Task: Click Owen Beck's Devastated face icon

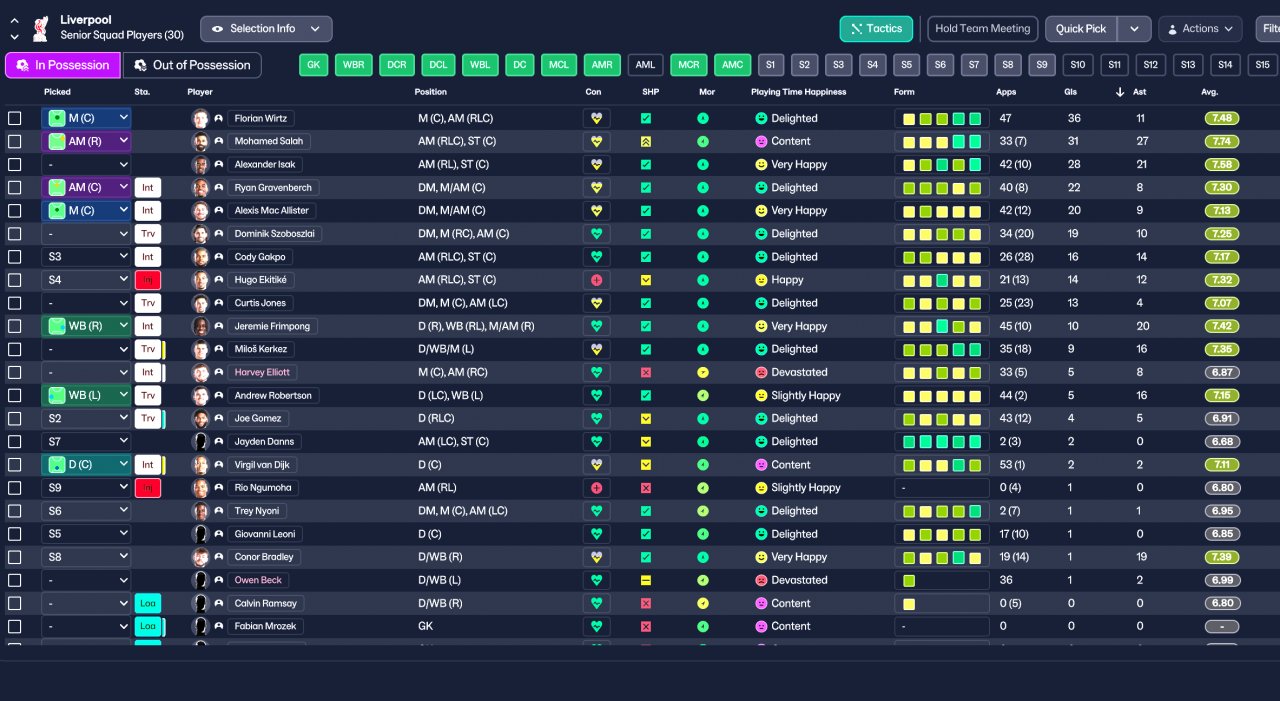Action: pos(761,580)
